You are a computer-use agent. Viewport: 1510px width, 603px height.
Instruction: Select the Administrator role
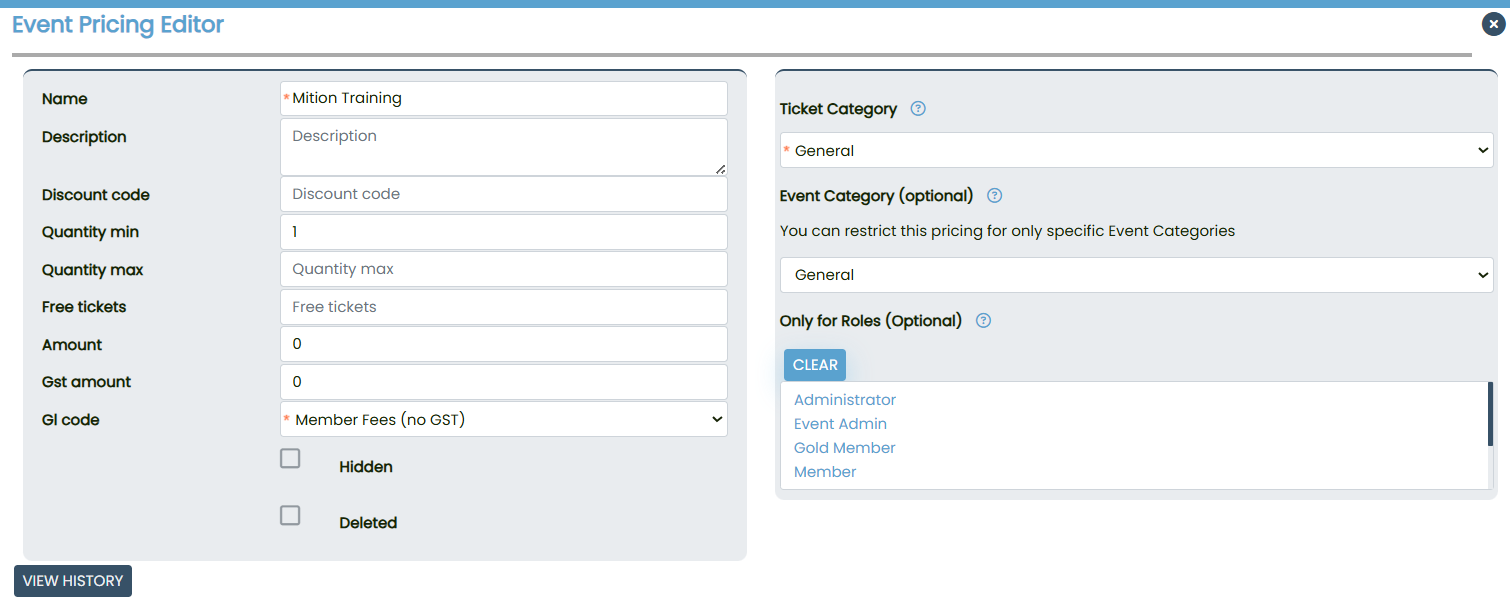coord(845,400)
